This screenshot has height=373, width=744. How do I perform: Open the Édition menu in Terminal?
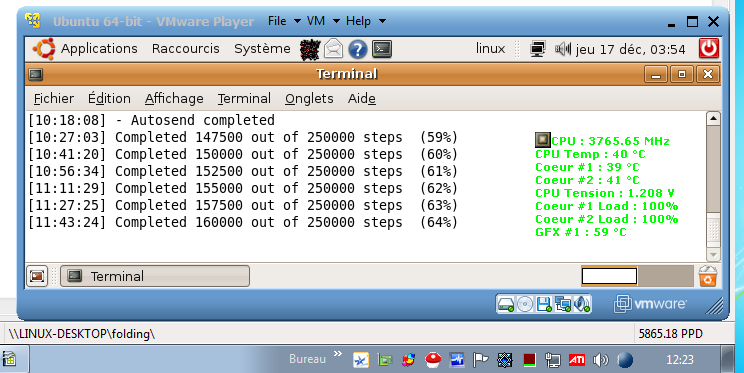pyautogui.click(x=109, y=98)
